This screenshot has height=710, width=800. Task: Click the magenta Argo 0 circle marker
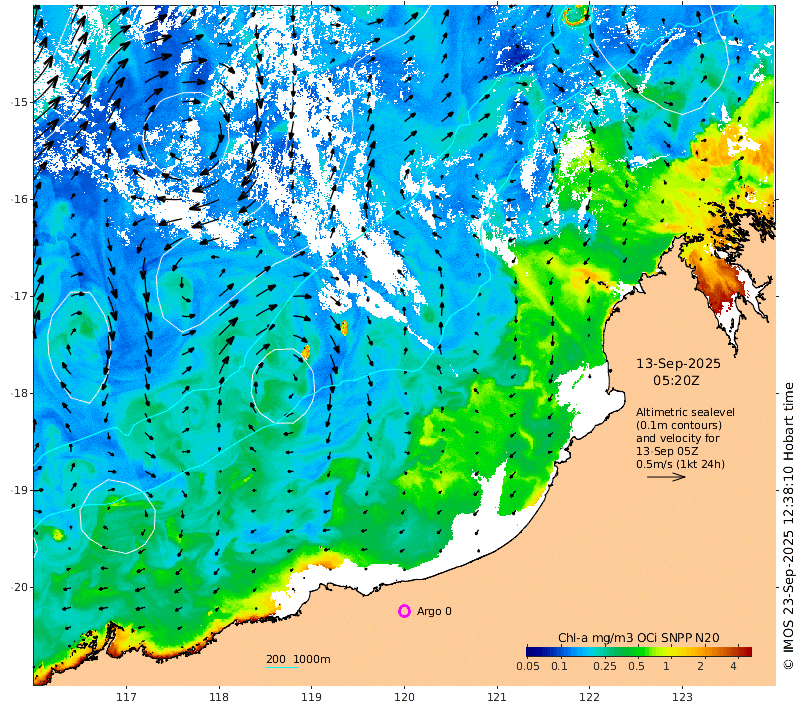pos(404,611)
